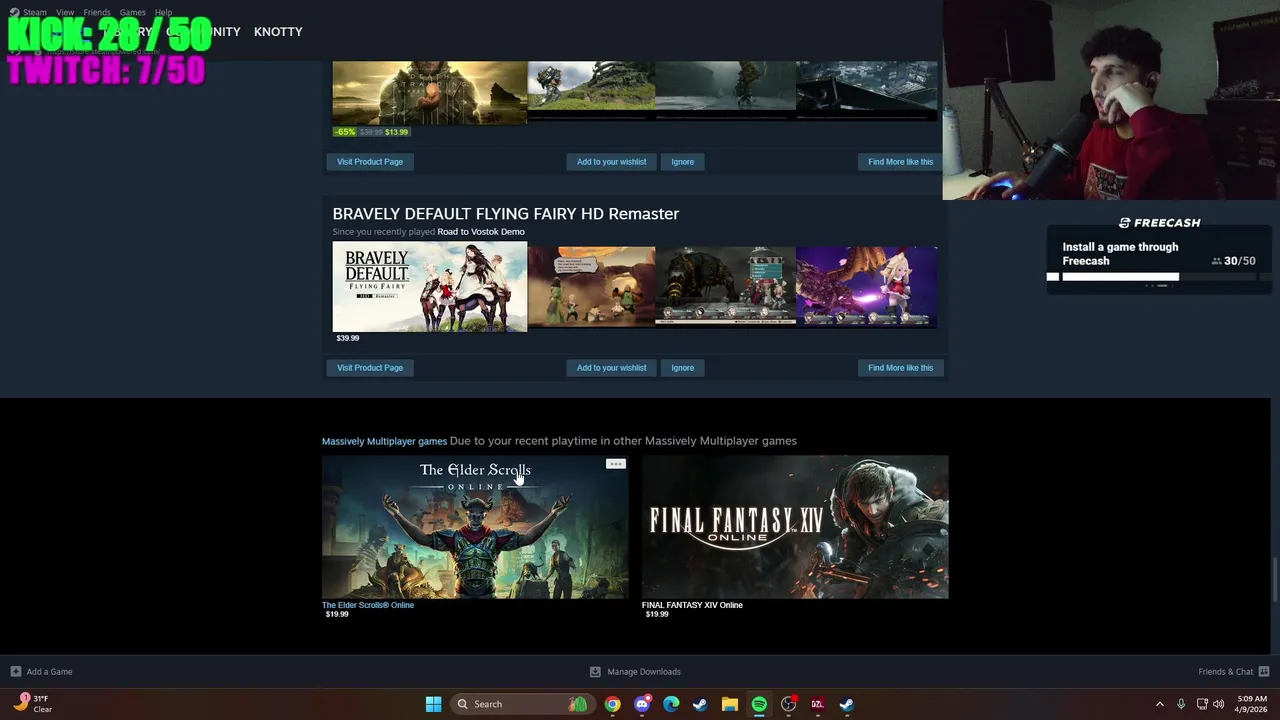Click the Manage Downloads download icon

[x=595, y=672]
